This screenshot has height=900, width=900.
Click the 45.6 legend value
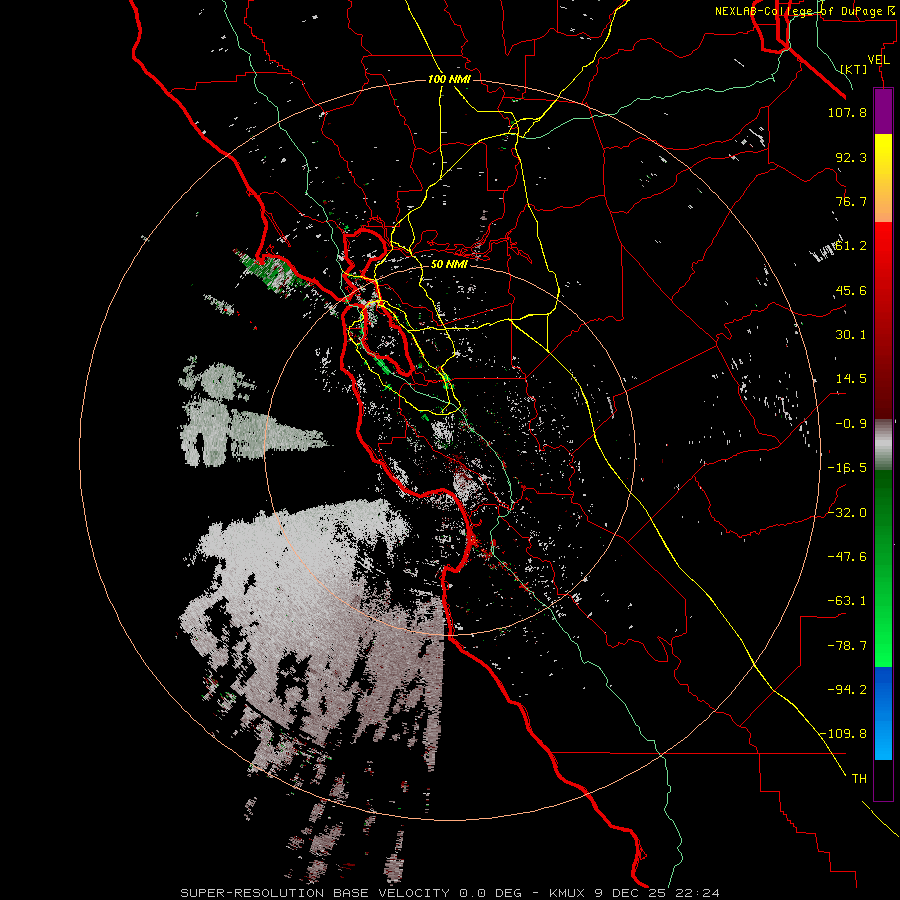point(851,290)
